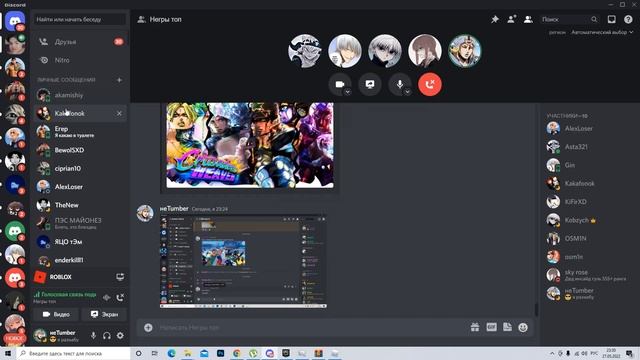Click Windows taskbar search box
This screenshot has width=640, height=360.
pyautogui.click(x=73, y=353)
